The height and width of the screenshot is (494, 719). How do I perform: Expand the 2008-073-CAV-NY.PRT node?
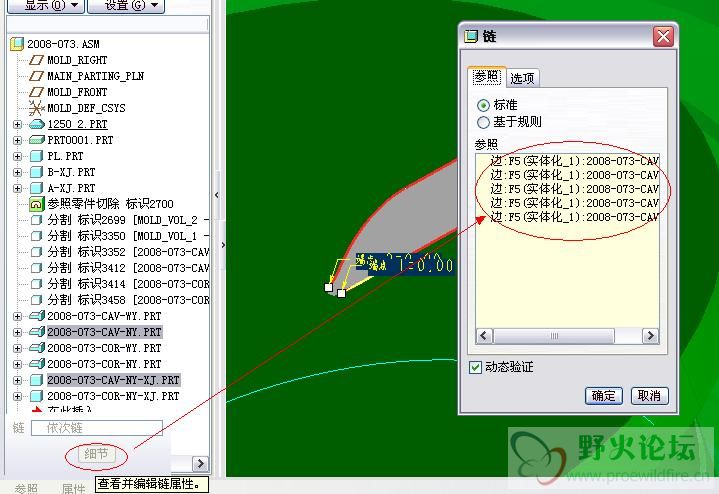17,333
